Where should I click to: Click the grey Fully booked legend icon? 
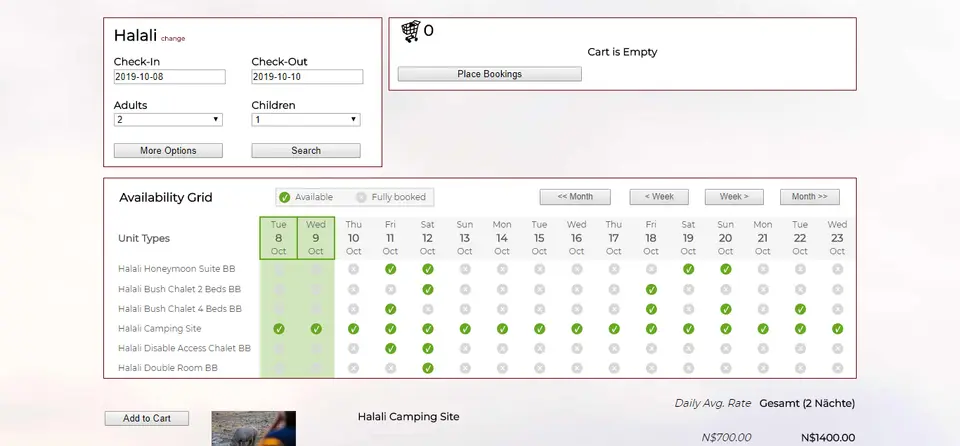(x=361, y=197)
